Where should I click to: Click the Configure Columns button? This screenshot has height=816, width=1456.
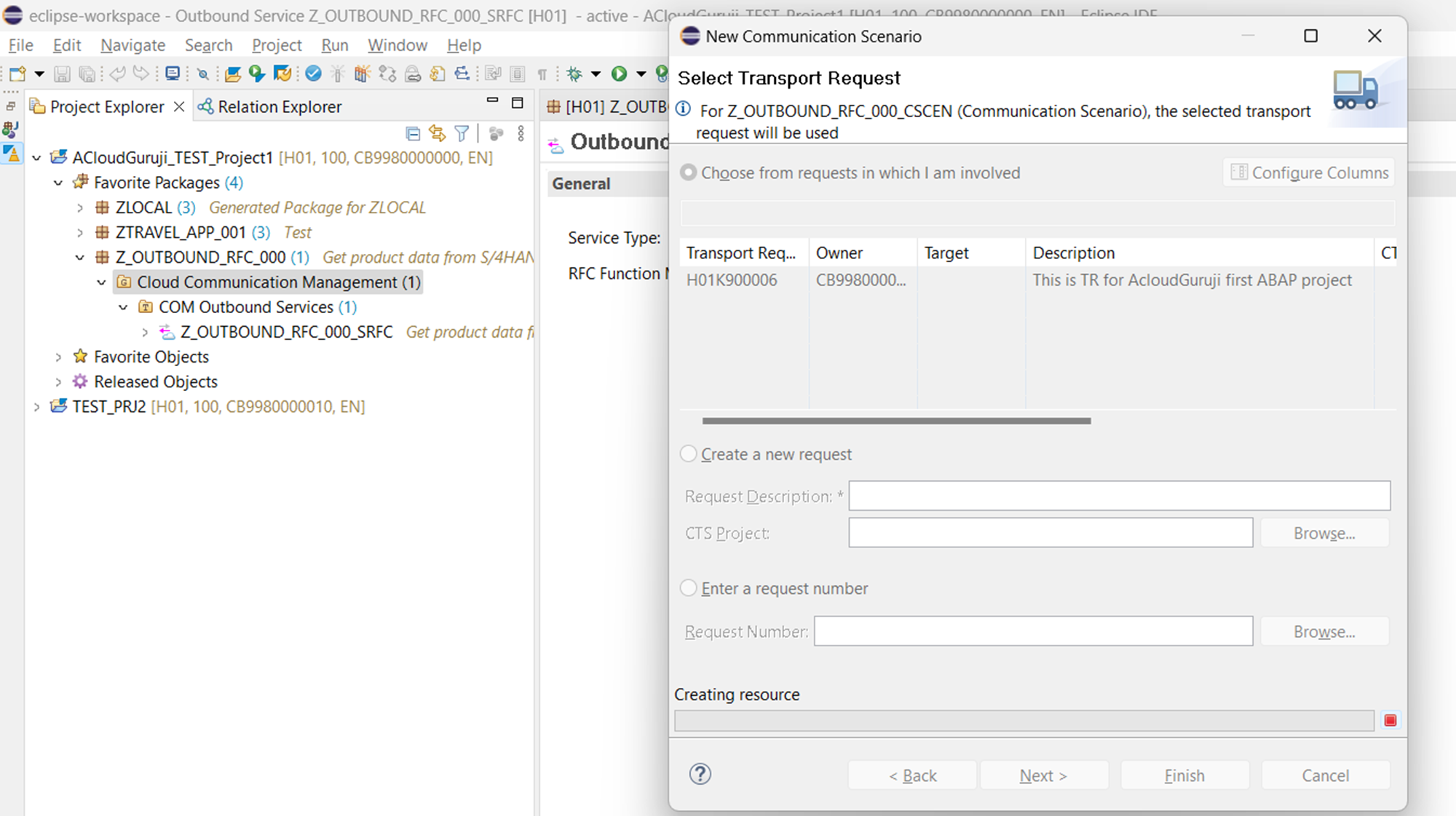tap(1309, 173)
